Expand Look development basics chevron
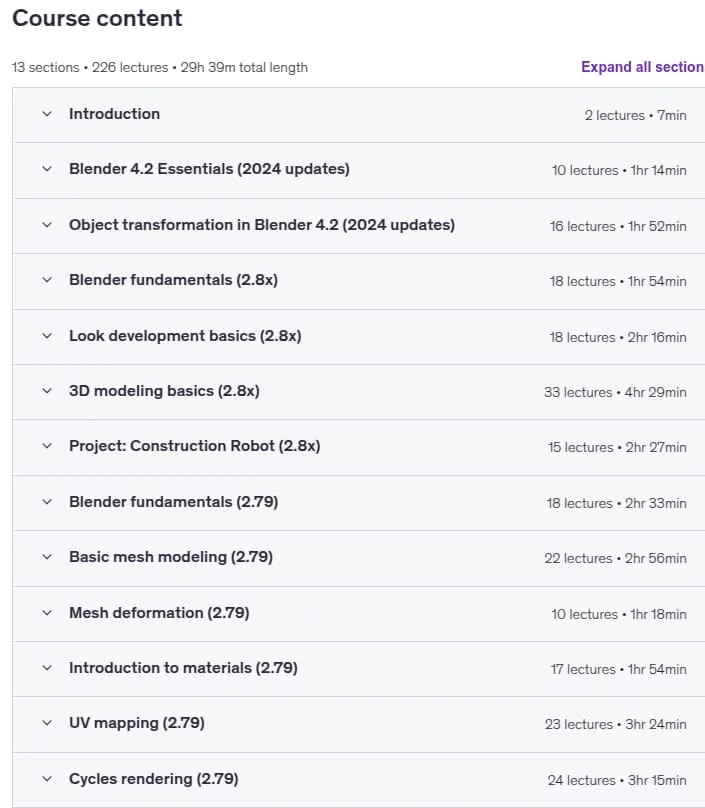 (47, 336)
